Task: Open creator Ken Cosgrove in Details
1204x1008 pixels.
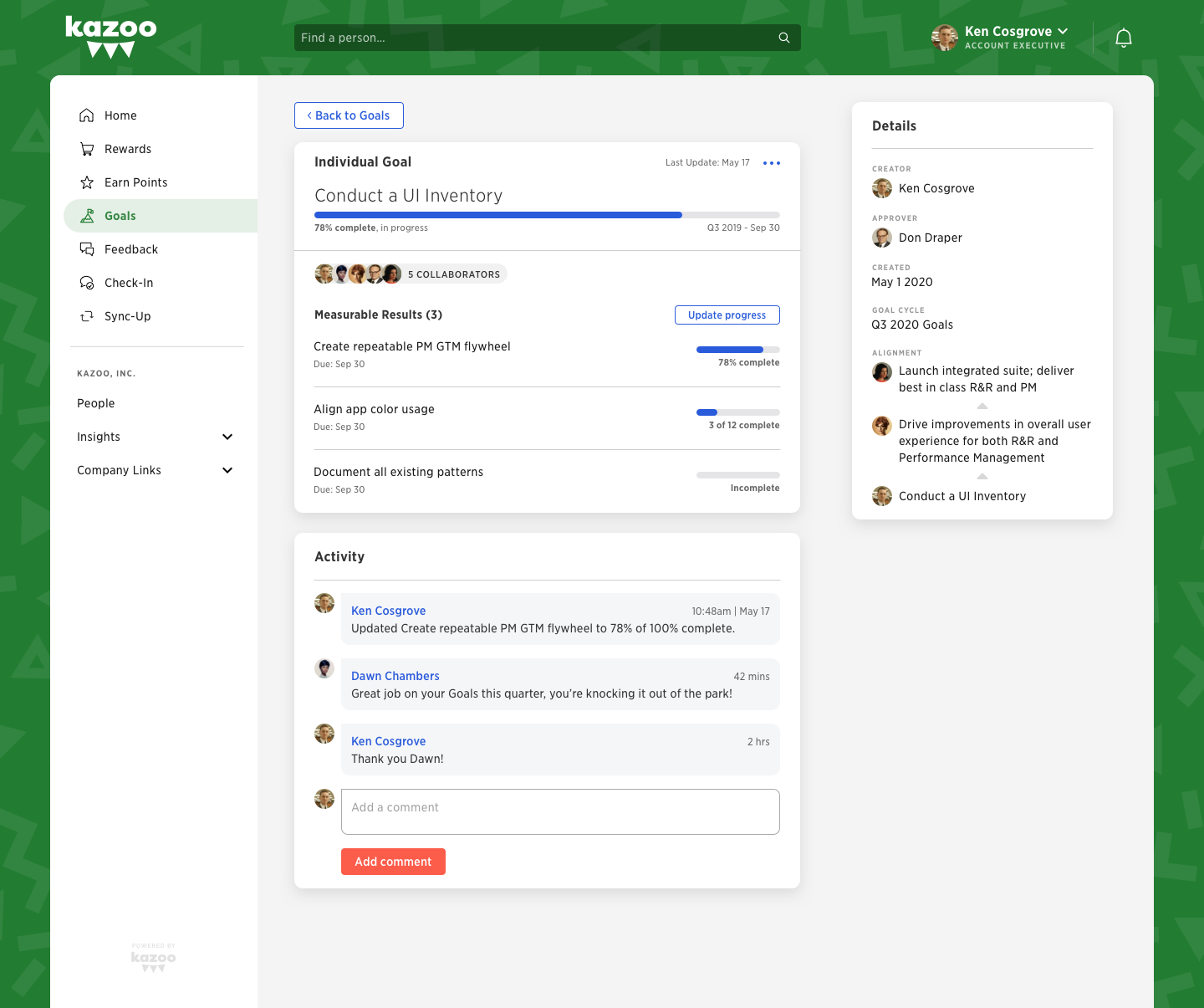Action: [936, 188]
